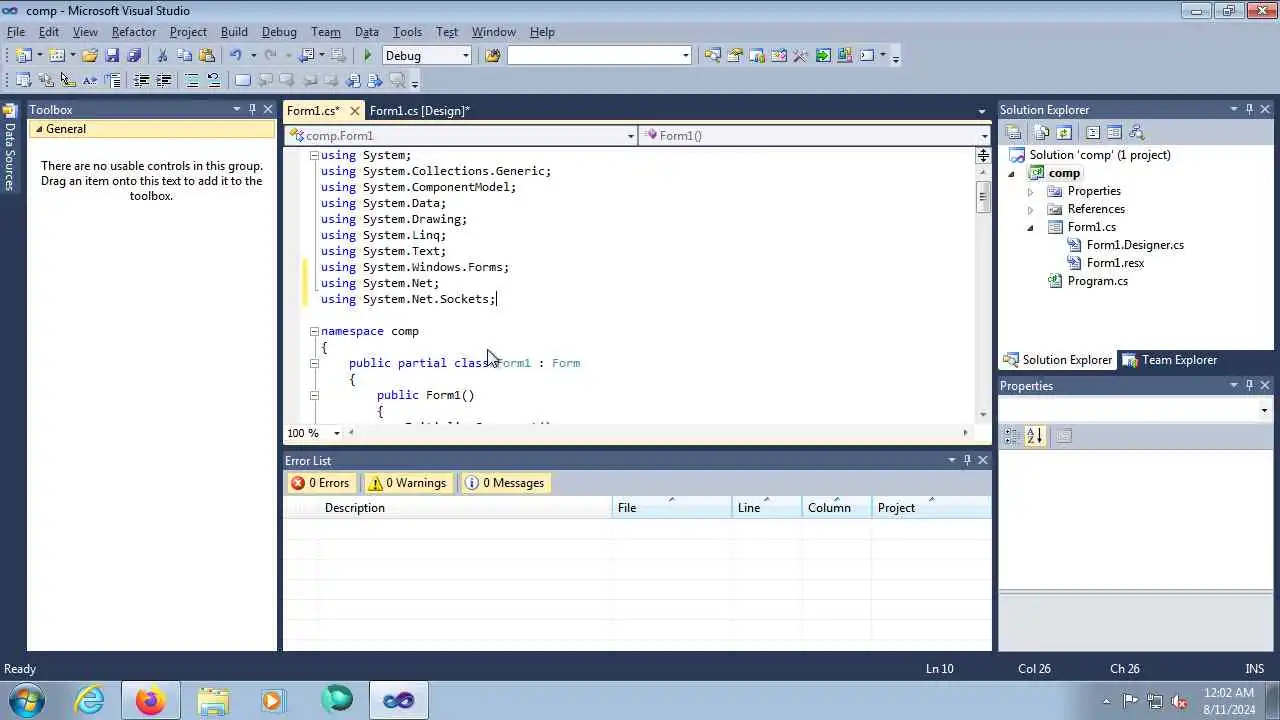Expand the References node in Solution Explorer
The height and width of the screenshot is (720, 1280).
coord(1030,209)
